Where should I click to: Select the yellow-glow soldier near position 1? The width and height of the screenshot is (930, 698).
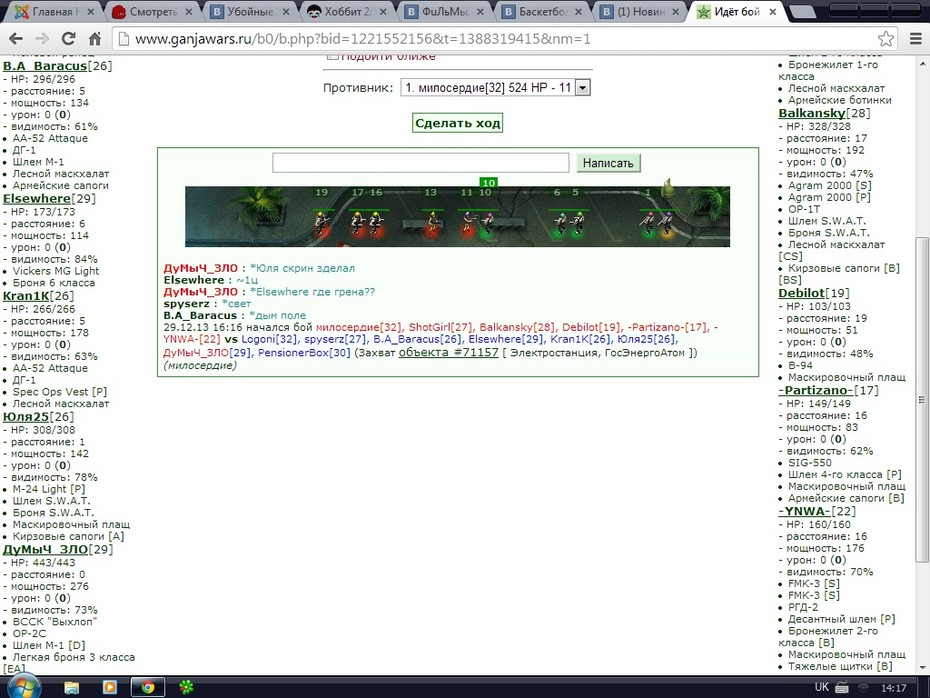pos(667,223)
